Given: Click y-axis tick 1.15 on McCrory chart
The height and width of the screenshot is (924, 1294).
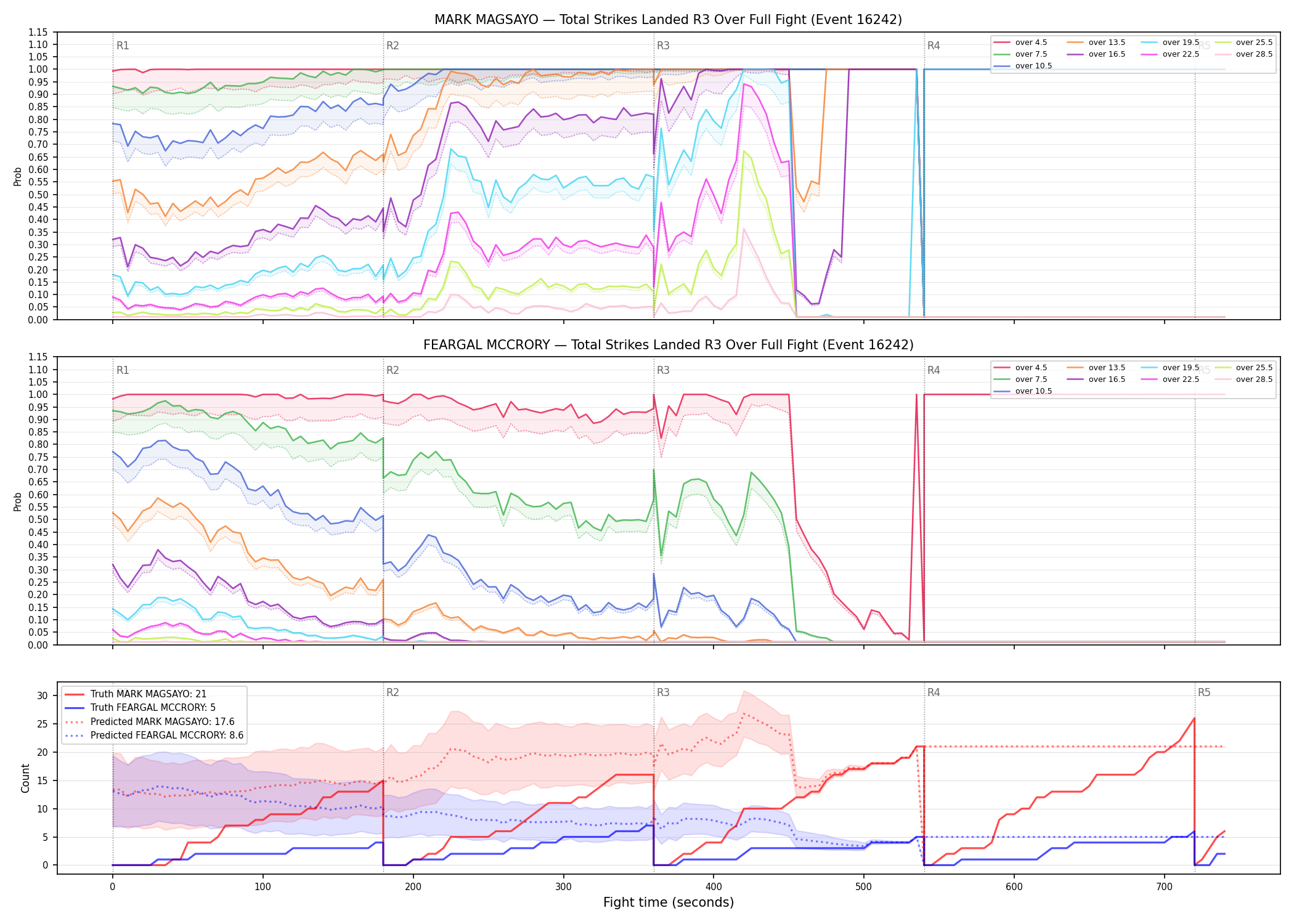Looking at the screenshot, I should [38, 357].
